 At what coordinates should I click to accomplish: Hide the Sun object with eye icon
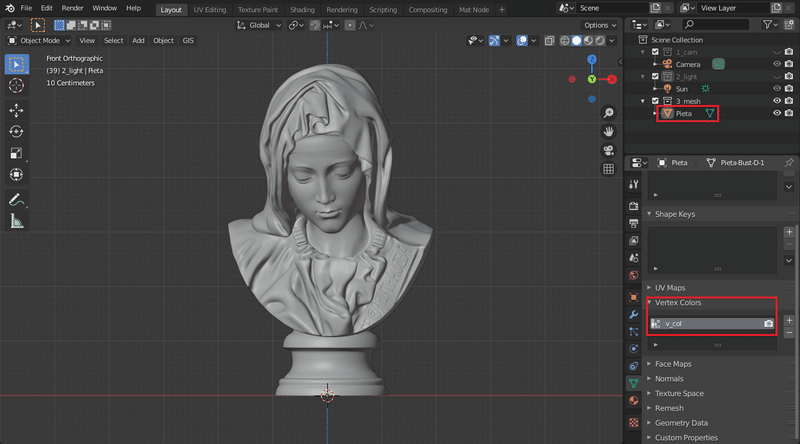pyautogui.click(x=777, y=89)
